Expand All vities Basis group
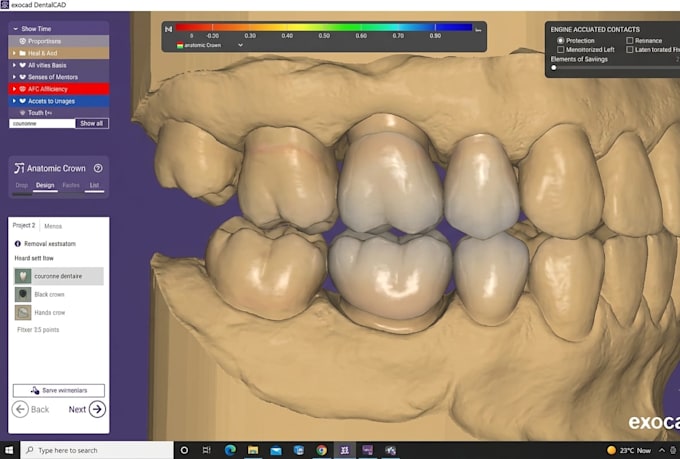This screenshot has width=680, height=459. (x=14, y=65)
